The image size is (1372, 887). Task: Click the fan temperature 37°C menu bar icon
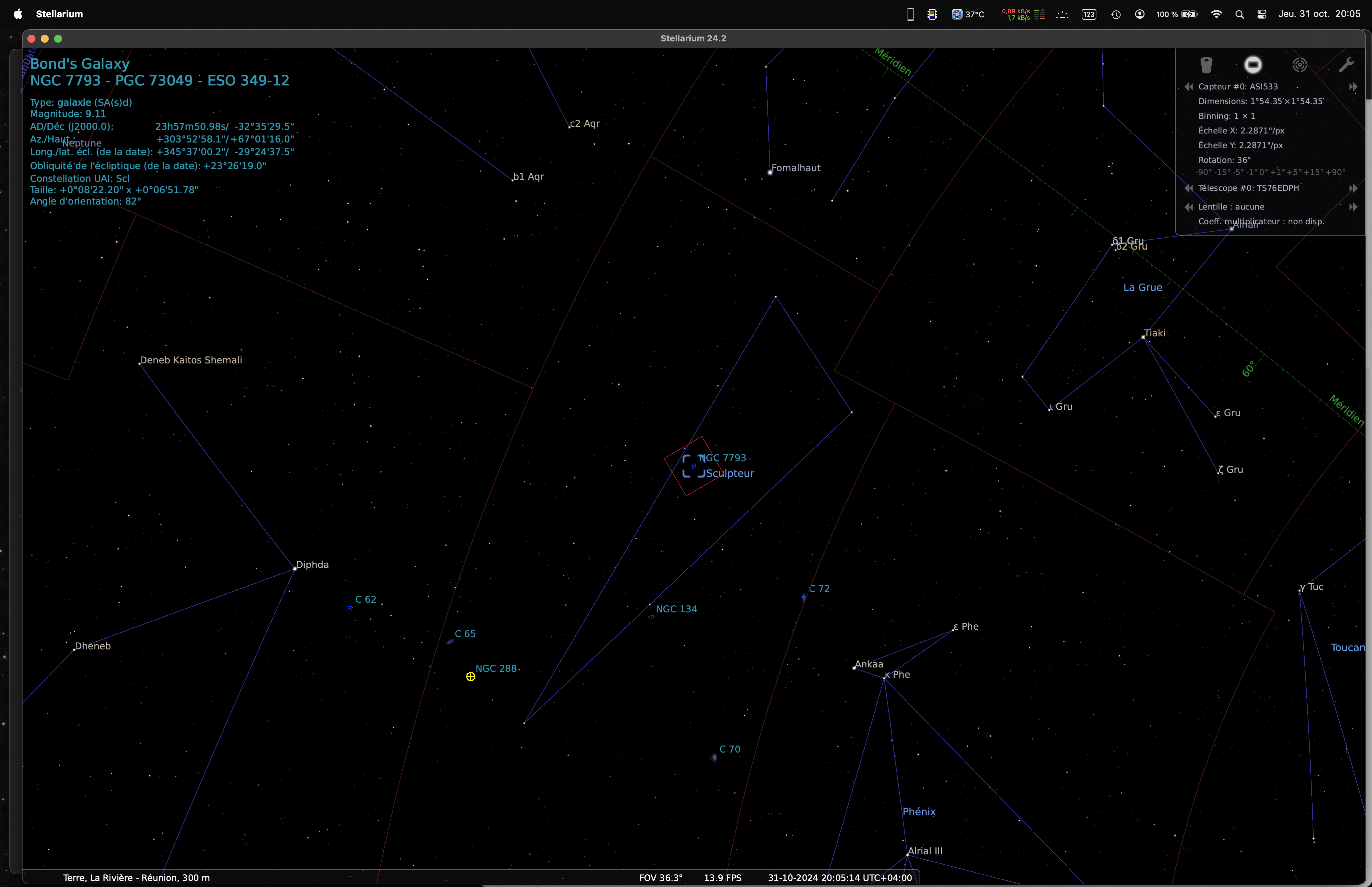(968, 14)
